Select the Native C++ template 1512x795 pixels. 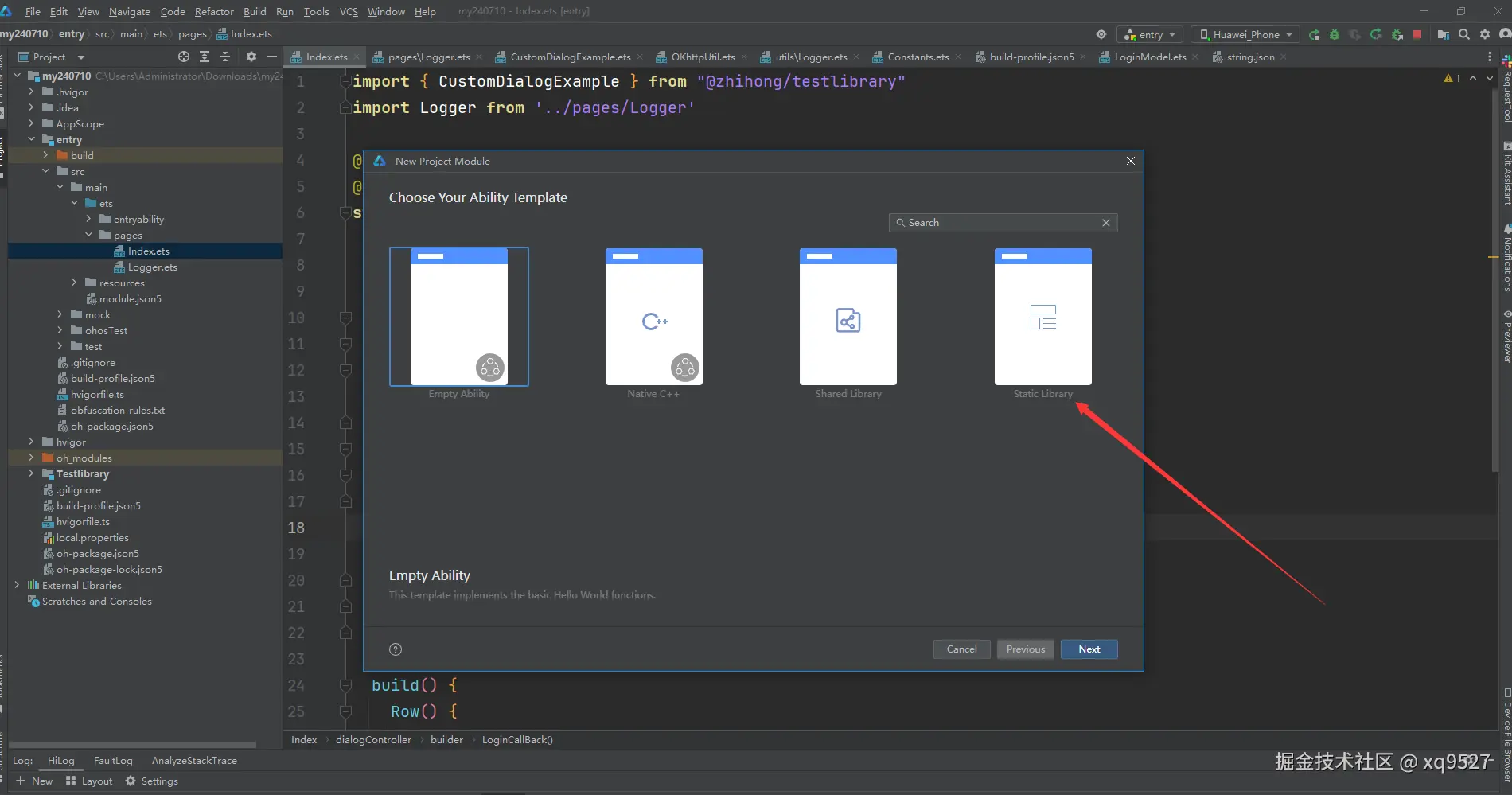653,323
